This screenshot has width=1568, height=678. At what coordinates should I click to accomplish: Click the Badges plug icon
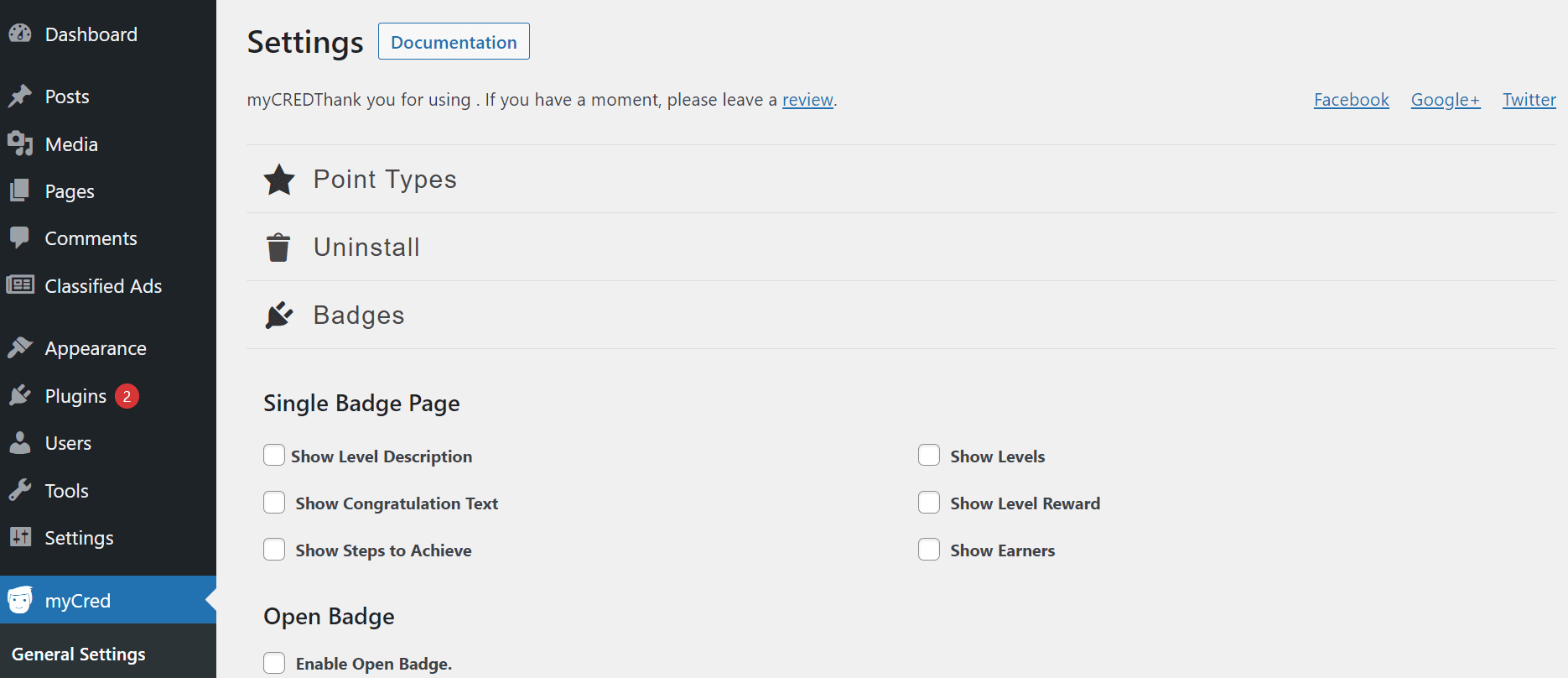tap(279, 315)
